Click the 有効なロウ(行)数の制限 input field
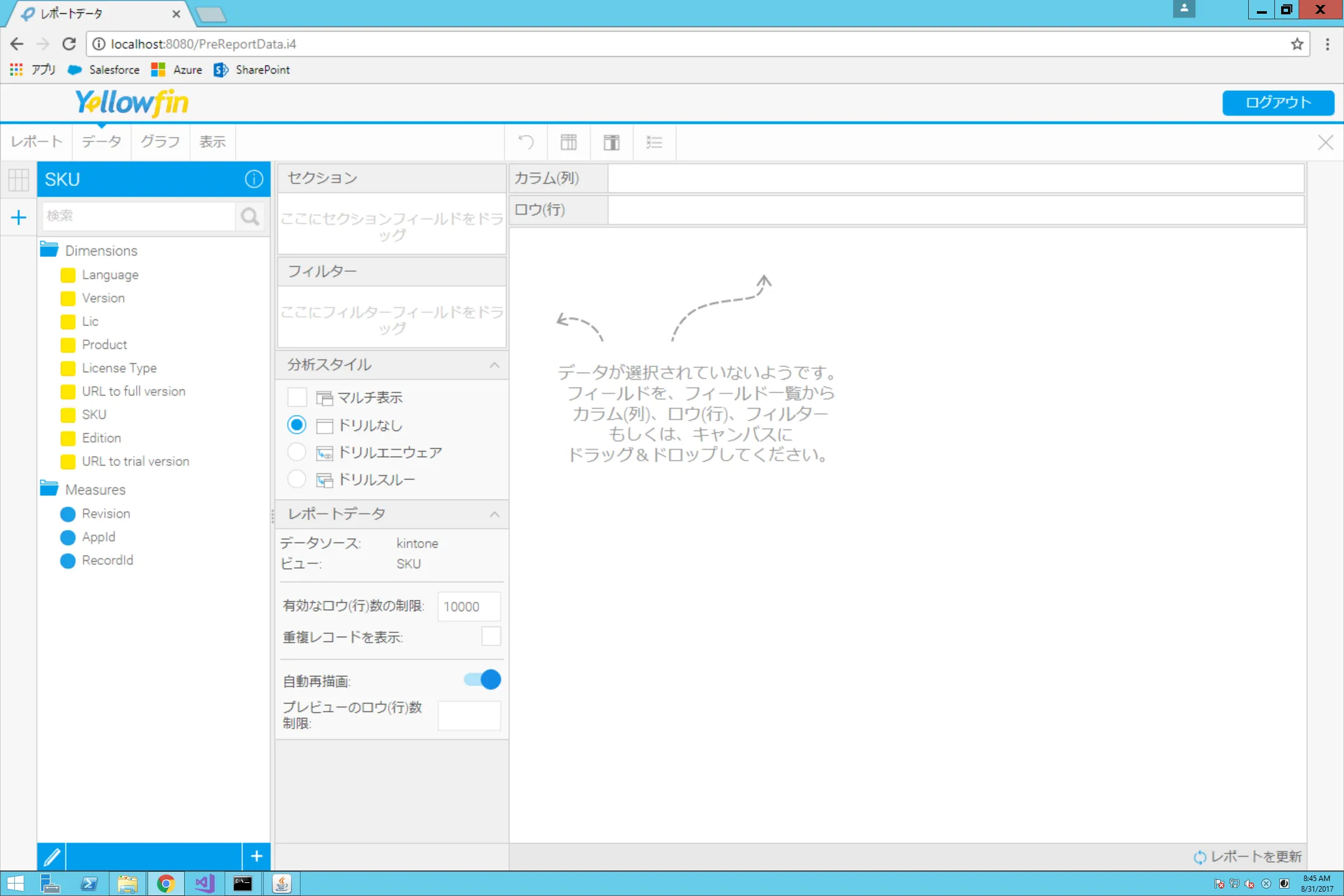Viewport: 1344px width, 896px height. coord(469,606)
